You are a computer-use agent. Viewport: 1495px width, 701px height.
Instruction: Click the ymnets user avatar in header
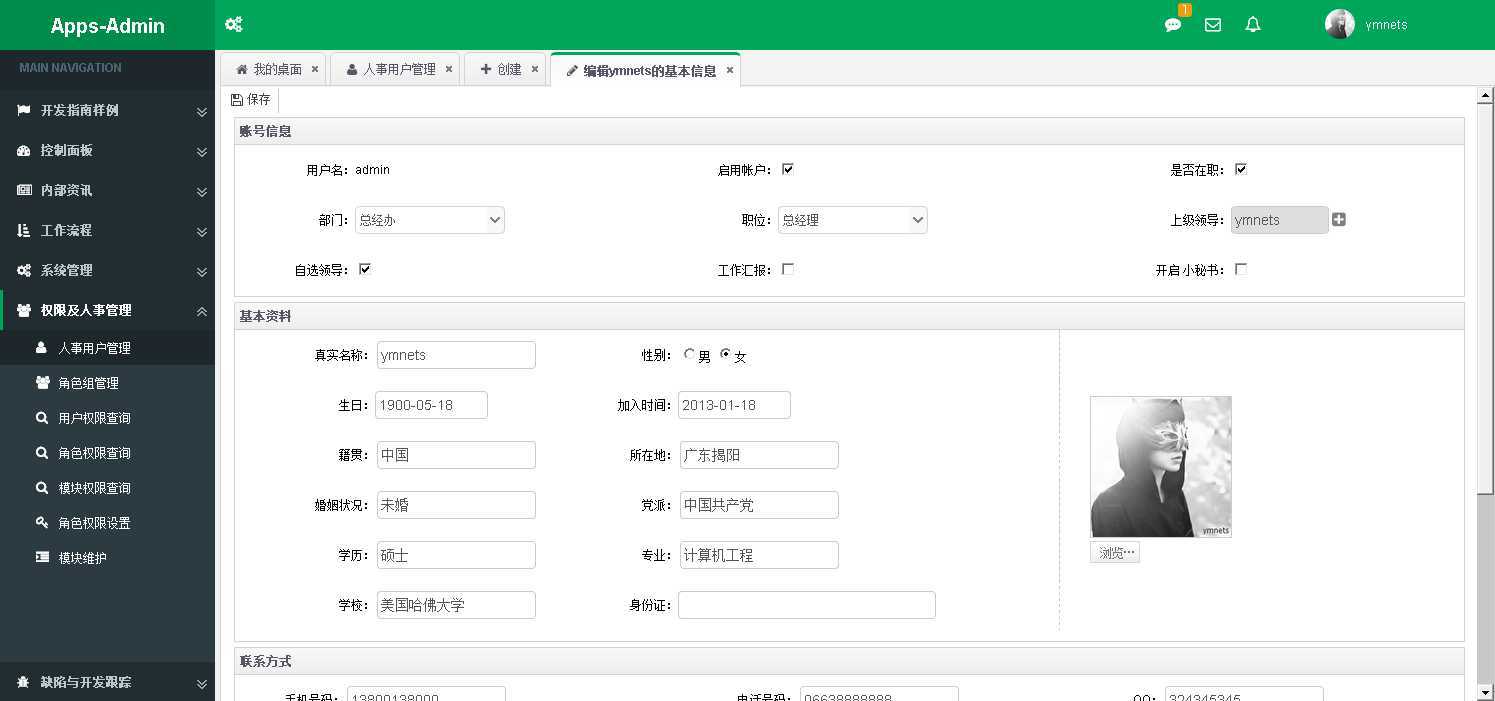1340,24
